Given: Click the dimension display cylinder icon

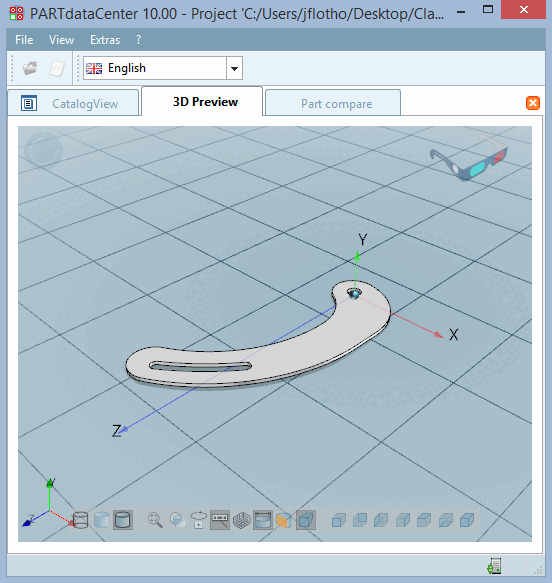Looking at the screenshot, I should pyautogui.click(x=263, y=520).
